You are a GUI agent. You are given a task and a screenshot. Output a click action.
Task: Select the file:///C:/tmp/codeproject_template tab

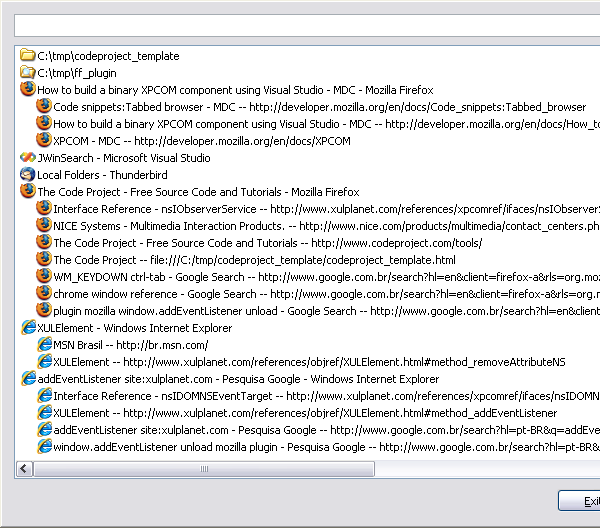tap(254, 260)
